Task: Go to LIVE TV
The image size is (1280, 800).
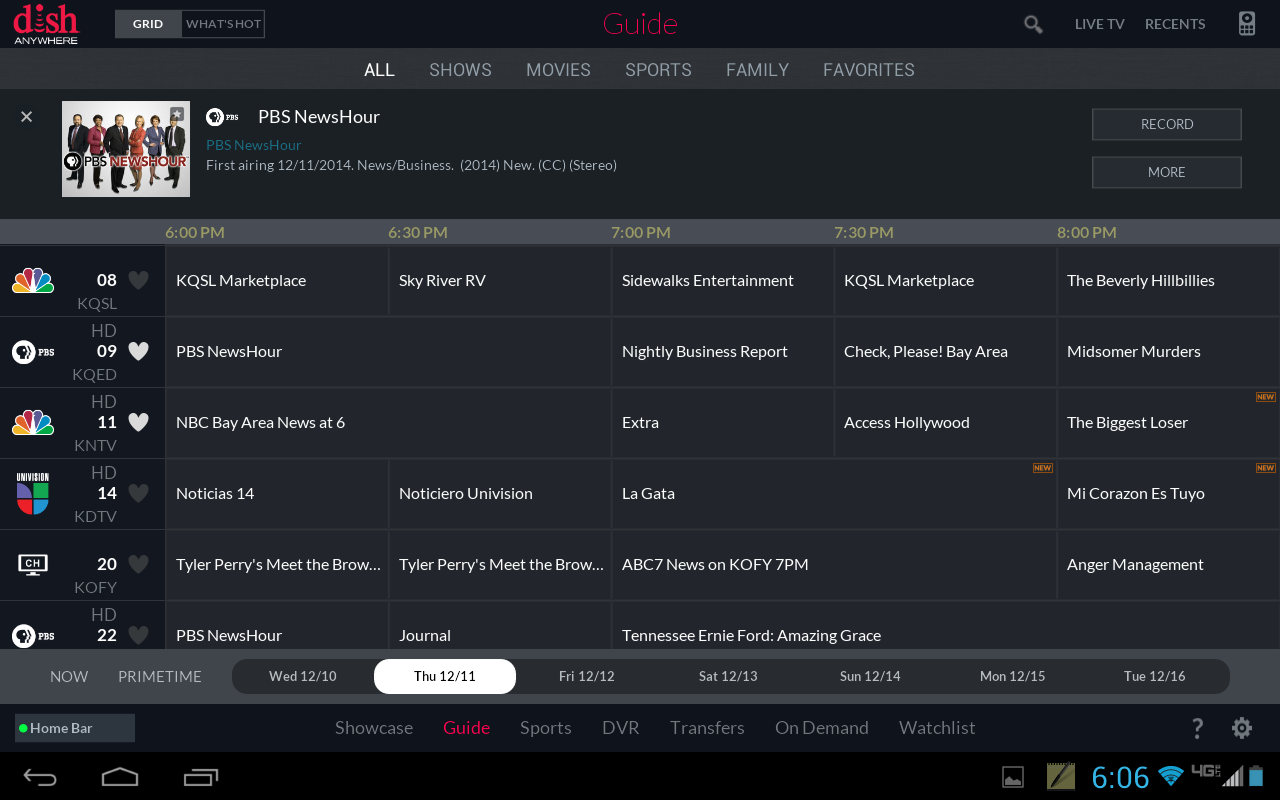Action: coord(1100,24)
